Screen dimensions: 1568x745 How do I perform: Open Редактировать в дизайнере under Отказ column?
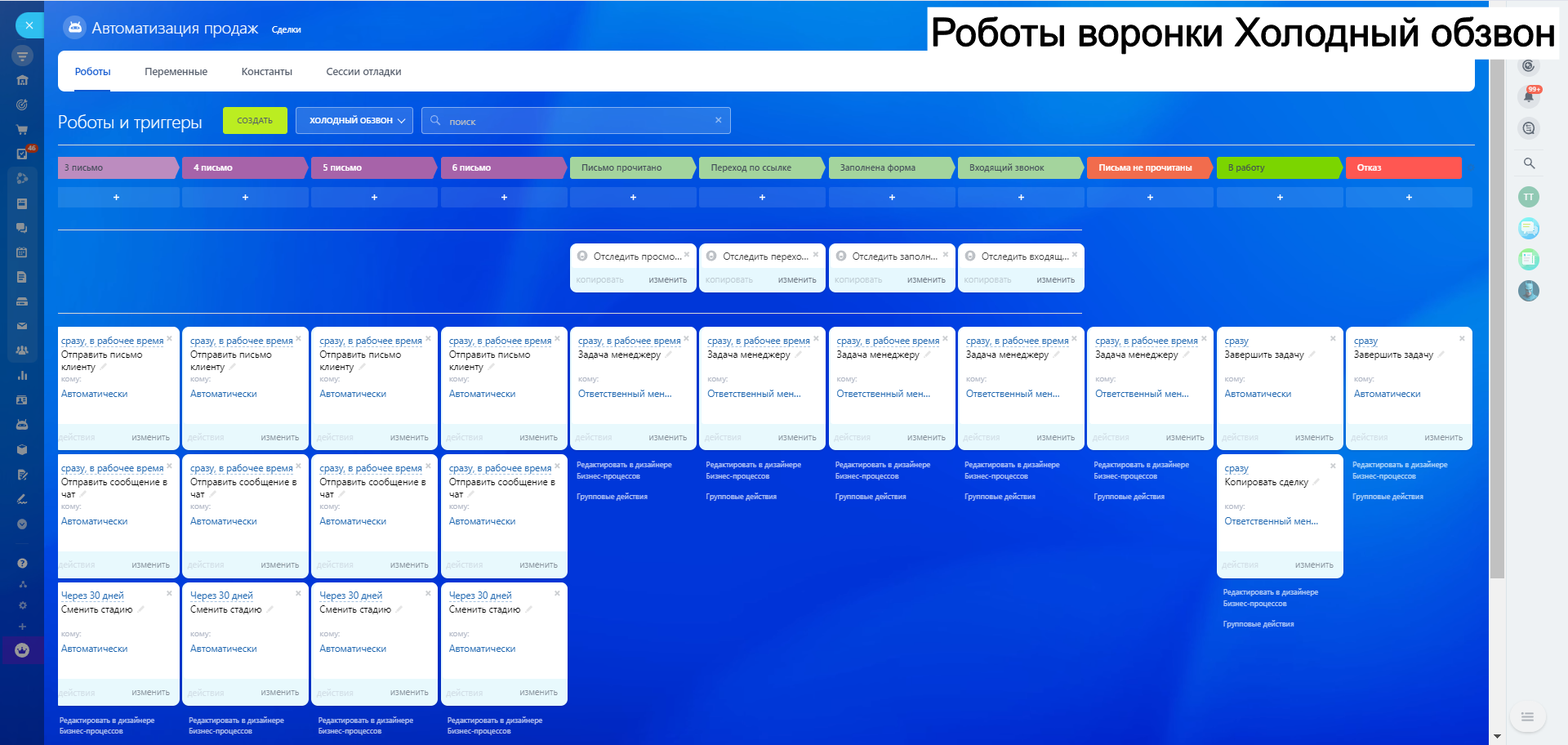(x=1400, y=470)
